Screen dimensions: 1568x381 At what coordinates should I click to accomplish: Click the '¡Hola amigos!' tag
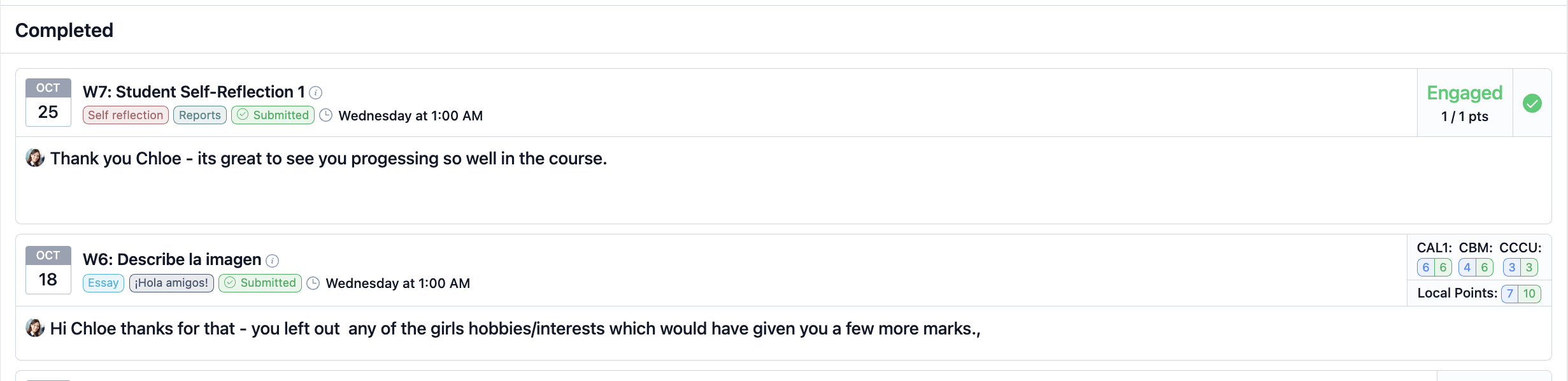pos(171,283)
